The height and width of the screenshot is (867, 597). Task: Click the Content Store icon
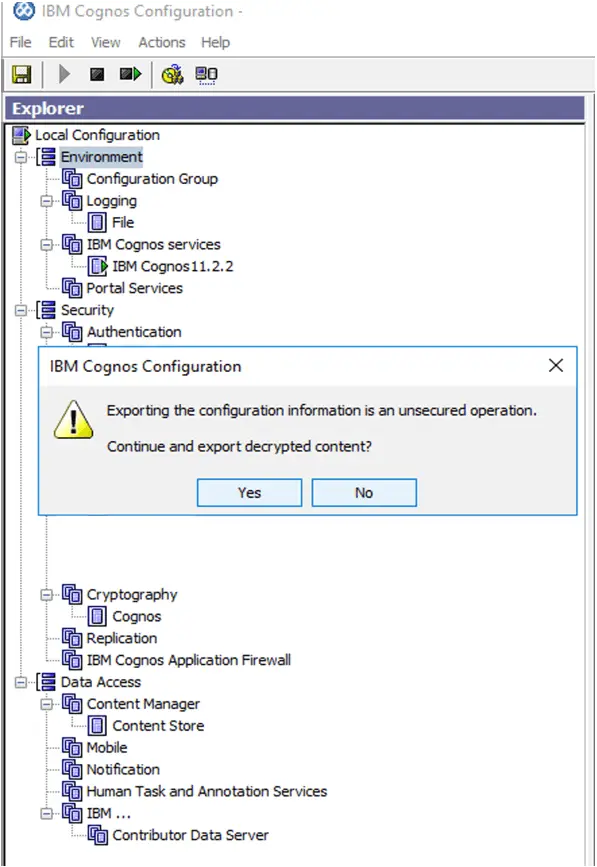[97, 726]
